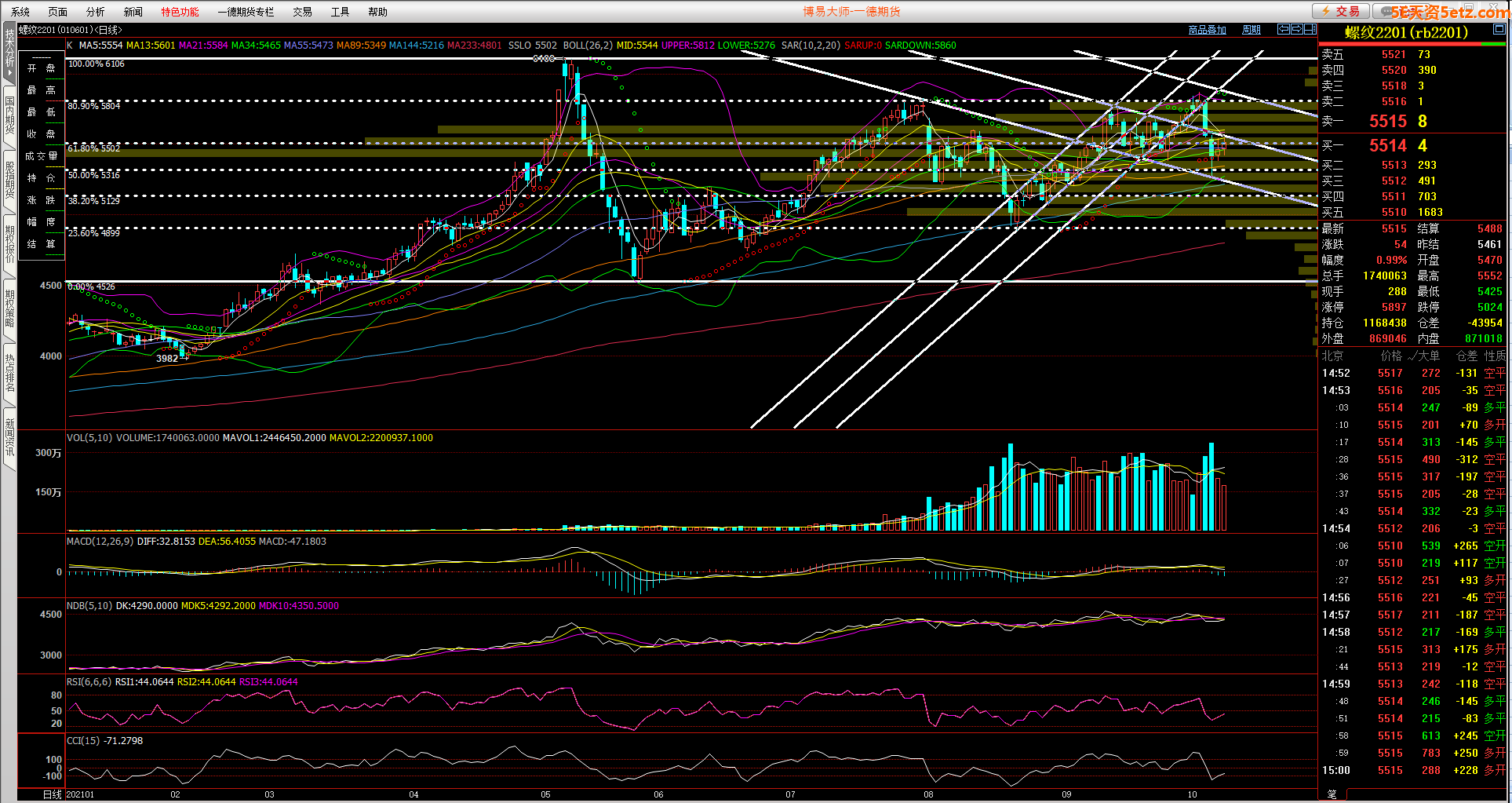
Task: Click the 50.00% 5316 Fibonacci level label
Action: 93,175
